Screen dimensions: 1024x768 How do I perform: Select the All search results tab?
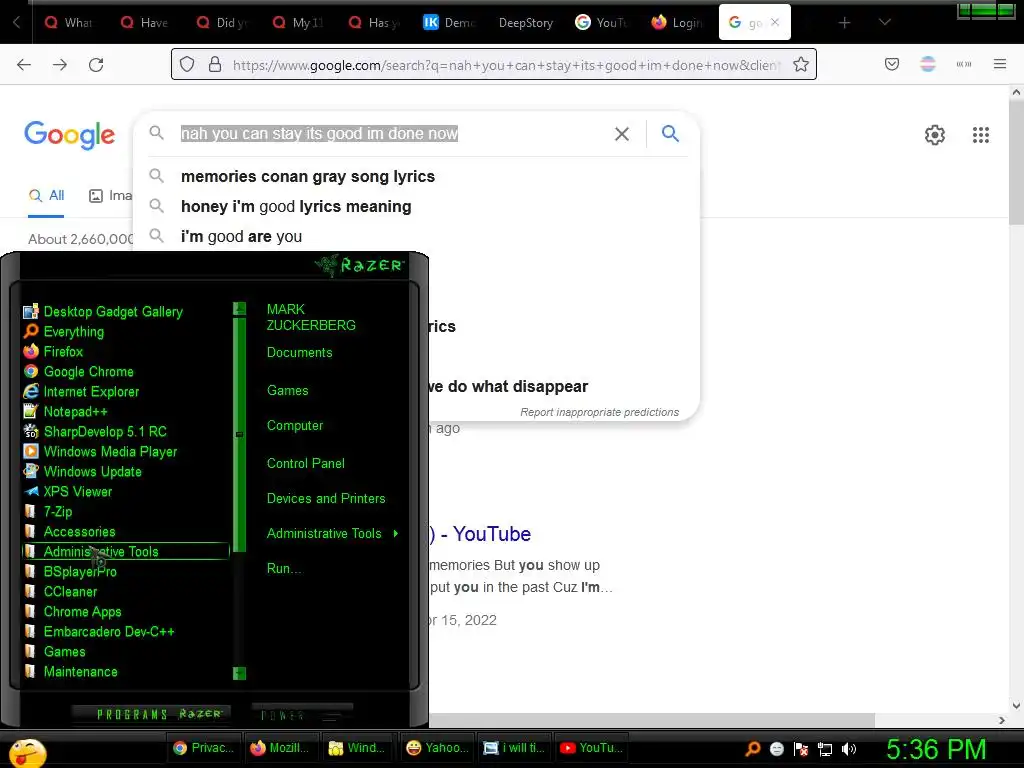(46, 195)
